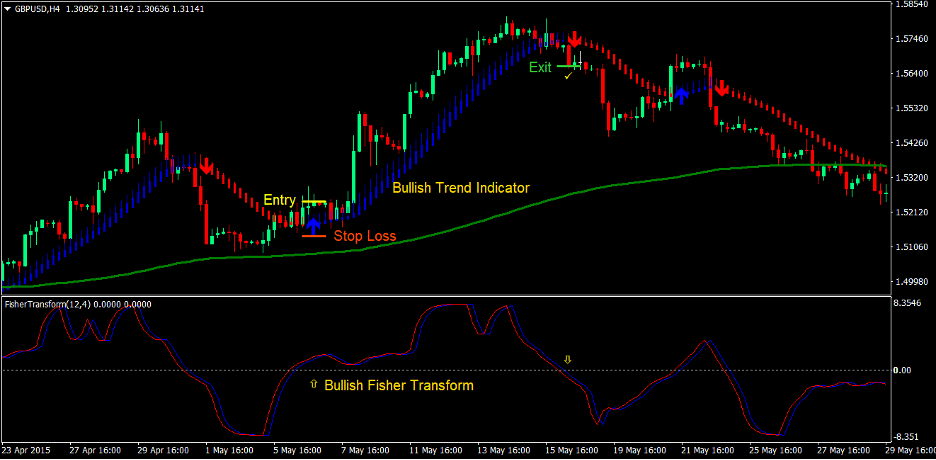Screen dimensions: 936x460
Task: Select the Entry text label
Action: tap(279, 201)
